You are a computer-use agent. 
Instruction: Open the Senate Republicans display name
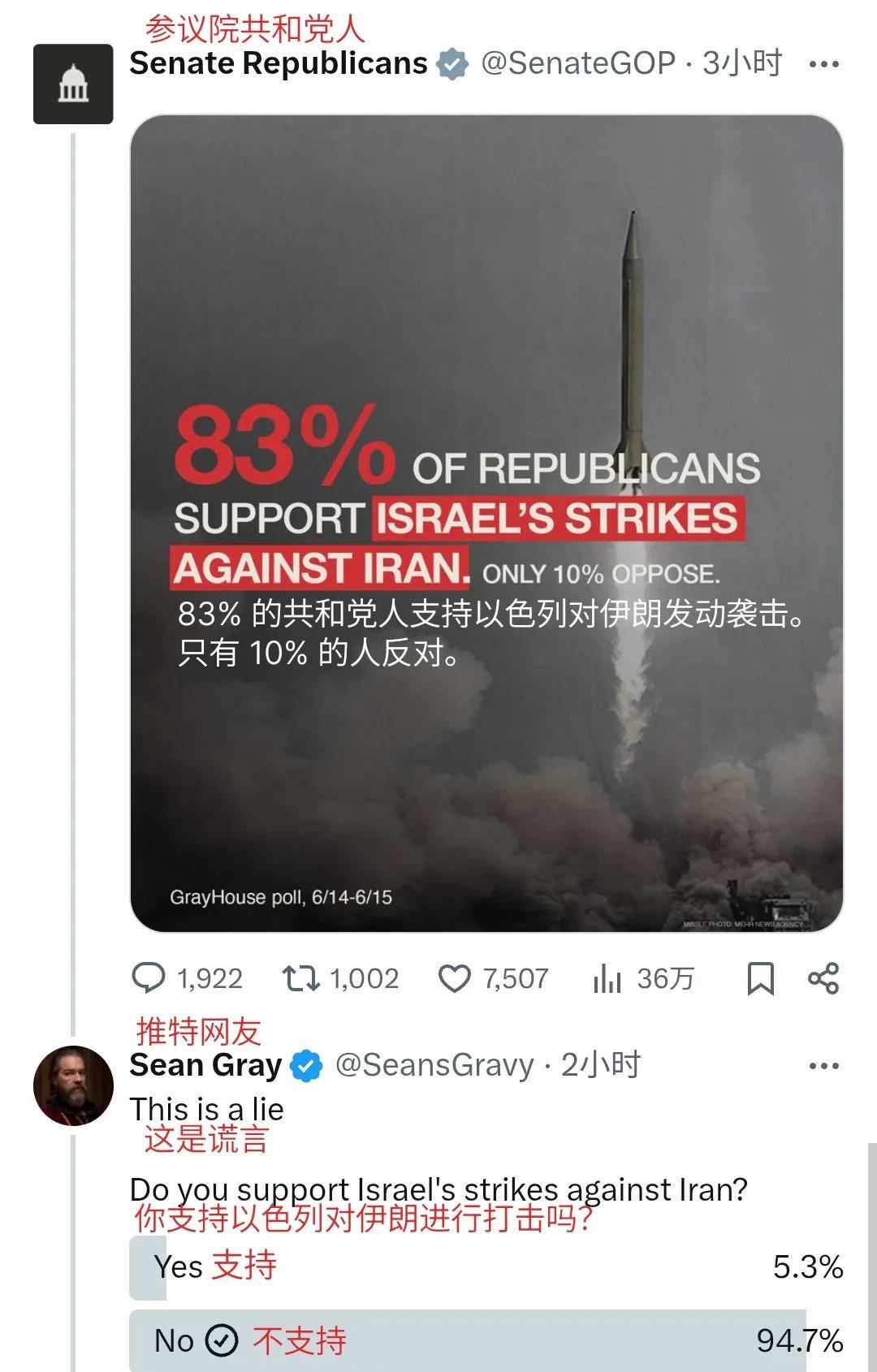279,63
